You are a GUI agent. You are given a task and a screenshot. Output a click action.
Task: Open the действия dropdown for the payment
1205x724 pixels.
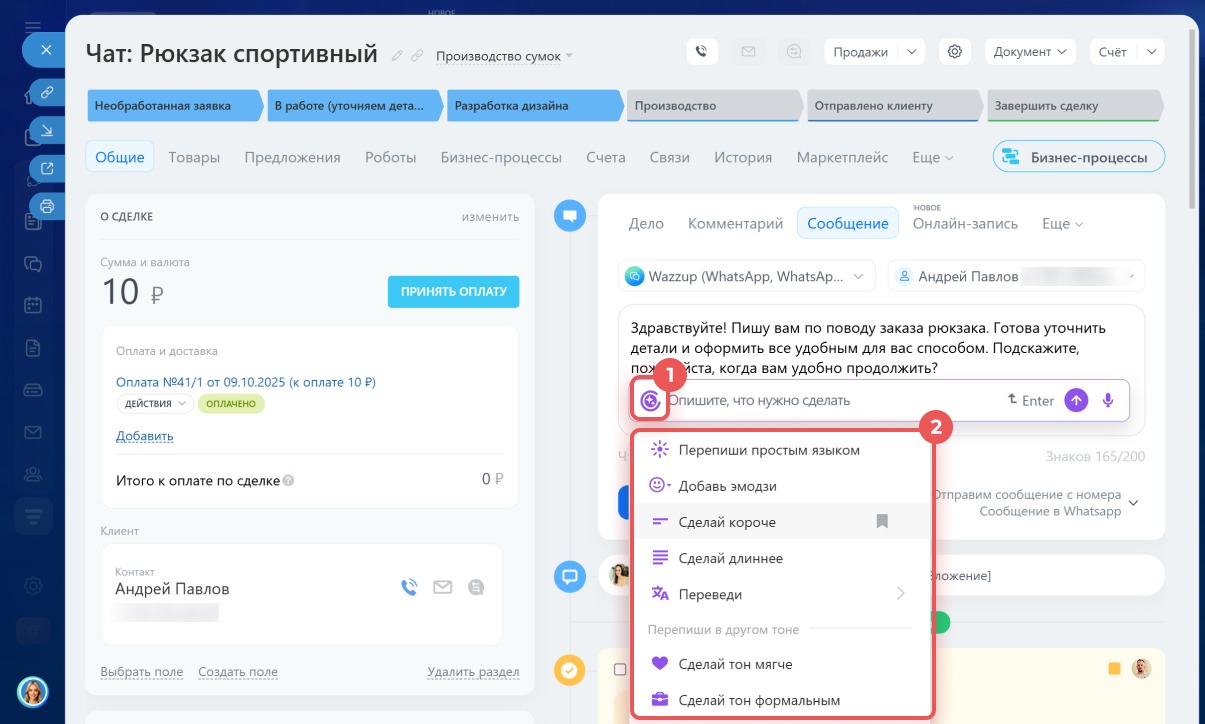pos(155,404)
